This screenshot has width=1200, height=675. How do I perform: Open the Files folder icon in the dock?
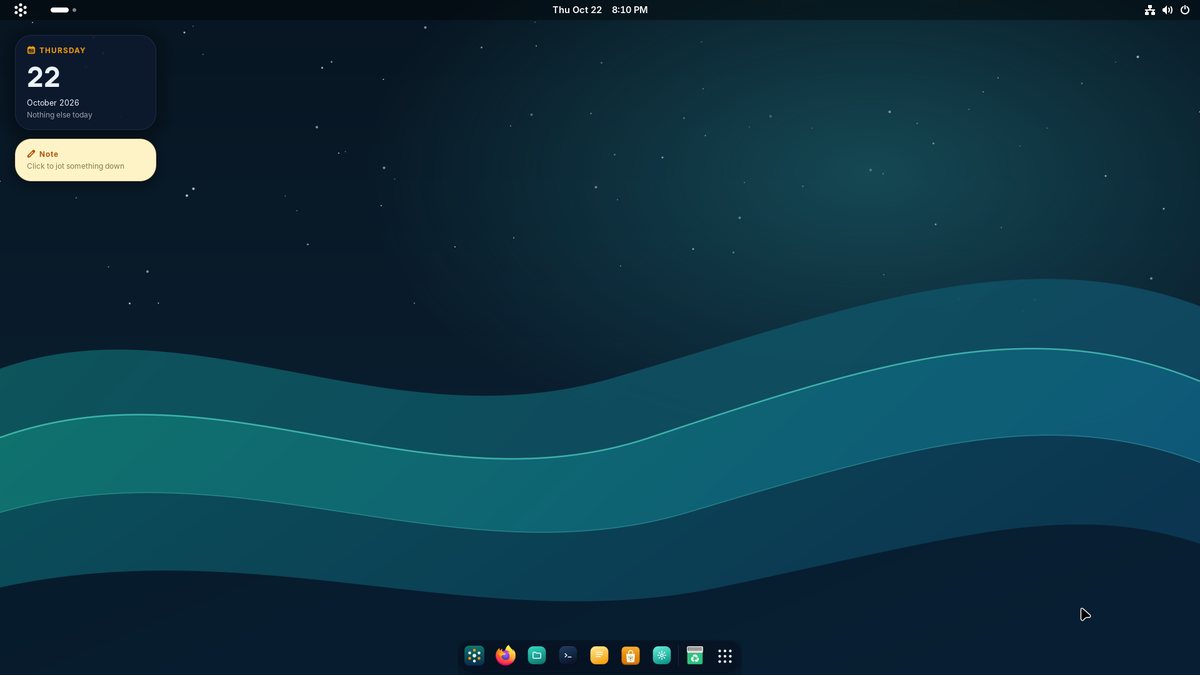537,656
